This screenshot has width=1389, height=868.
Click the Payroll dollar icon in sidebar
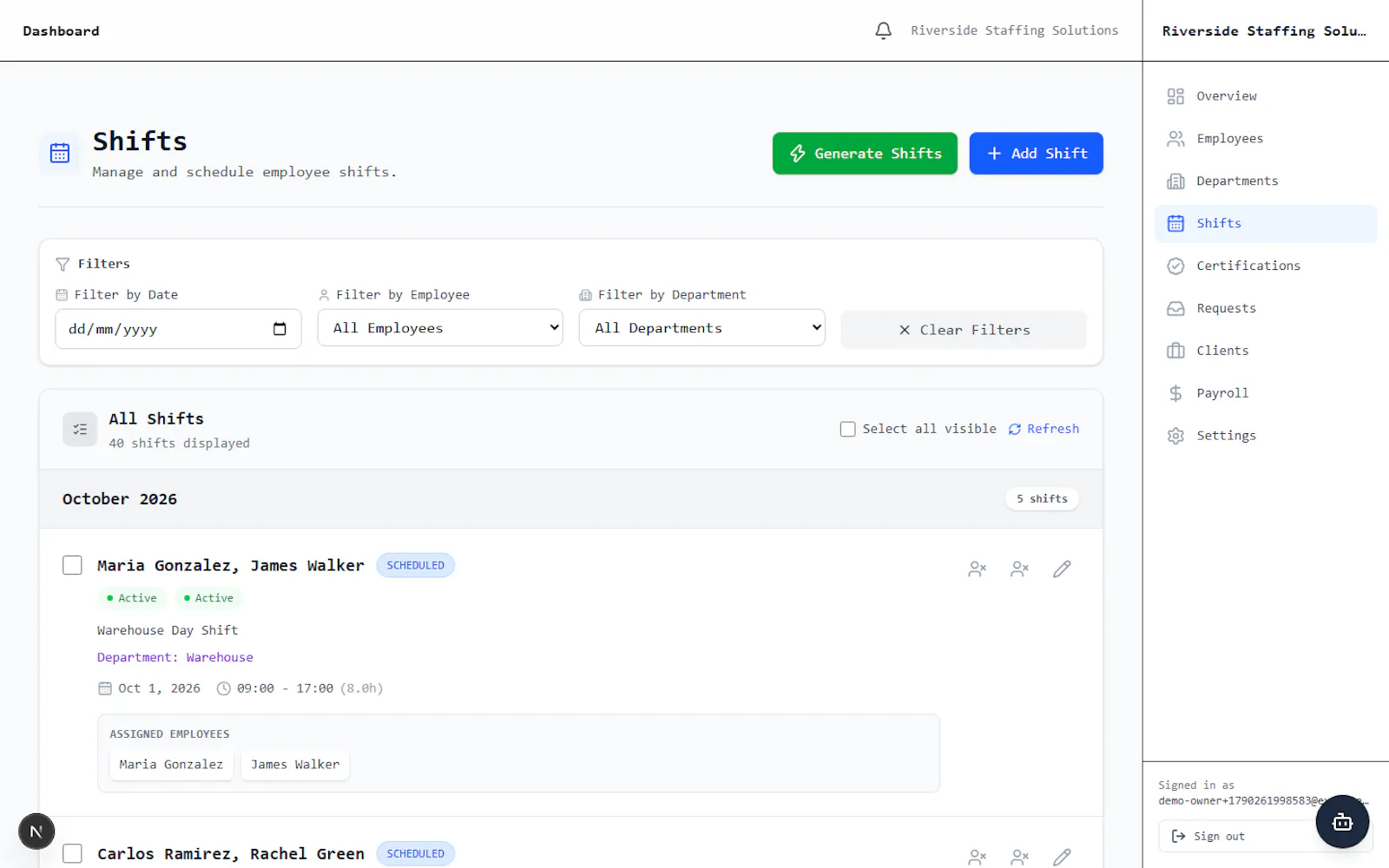coord(1175,394)
